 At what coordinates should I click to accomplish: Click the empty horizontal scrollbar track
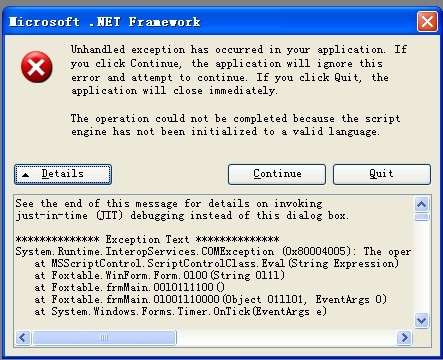click(286, 338)
